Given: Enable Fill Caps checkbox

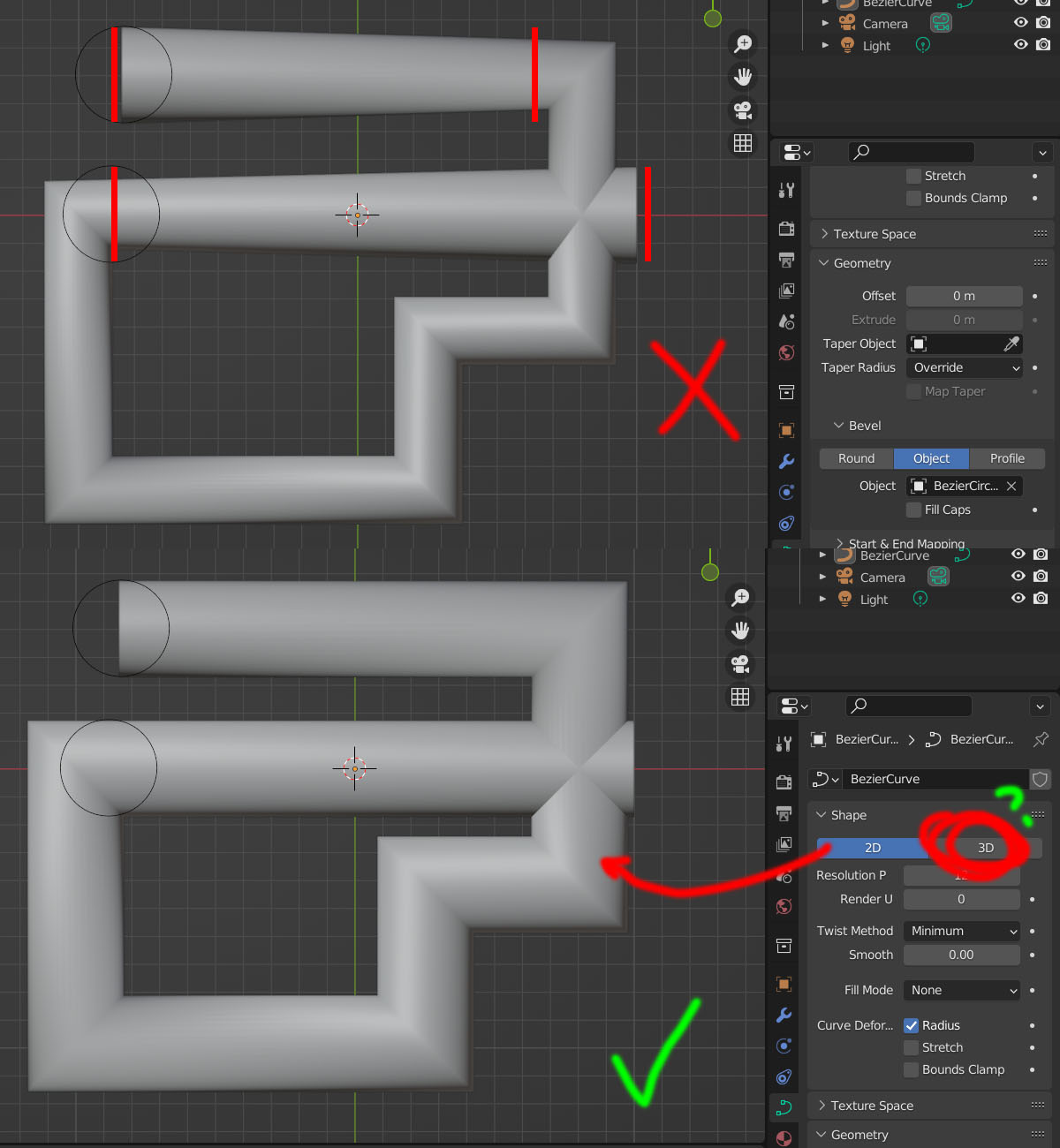Looking at the screenshot, I should [914, 510].
